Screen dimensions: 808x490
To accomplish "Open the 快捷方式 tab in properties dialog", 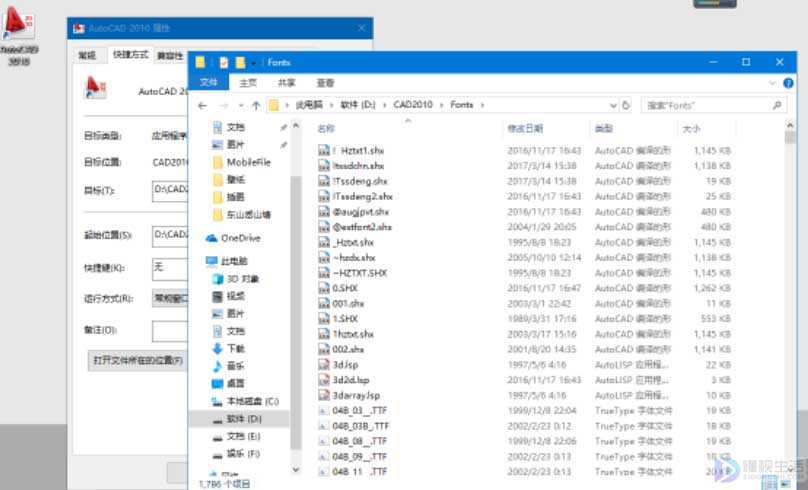I will click(130, 55).
